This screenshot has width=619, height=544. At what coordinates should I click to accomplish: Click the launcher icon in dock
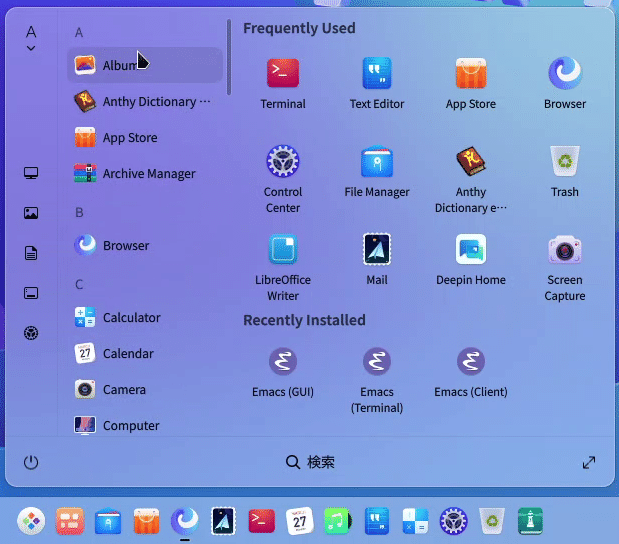point(31,521)
